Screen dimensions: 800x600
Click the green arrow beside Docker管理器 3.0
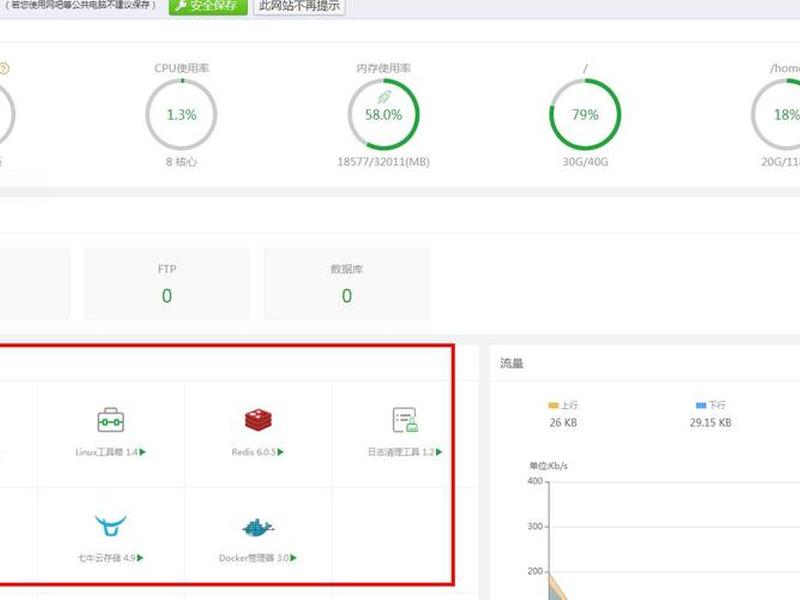(293, 558)
